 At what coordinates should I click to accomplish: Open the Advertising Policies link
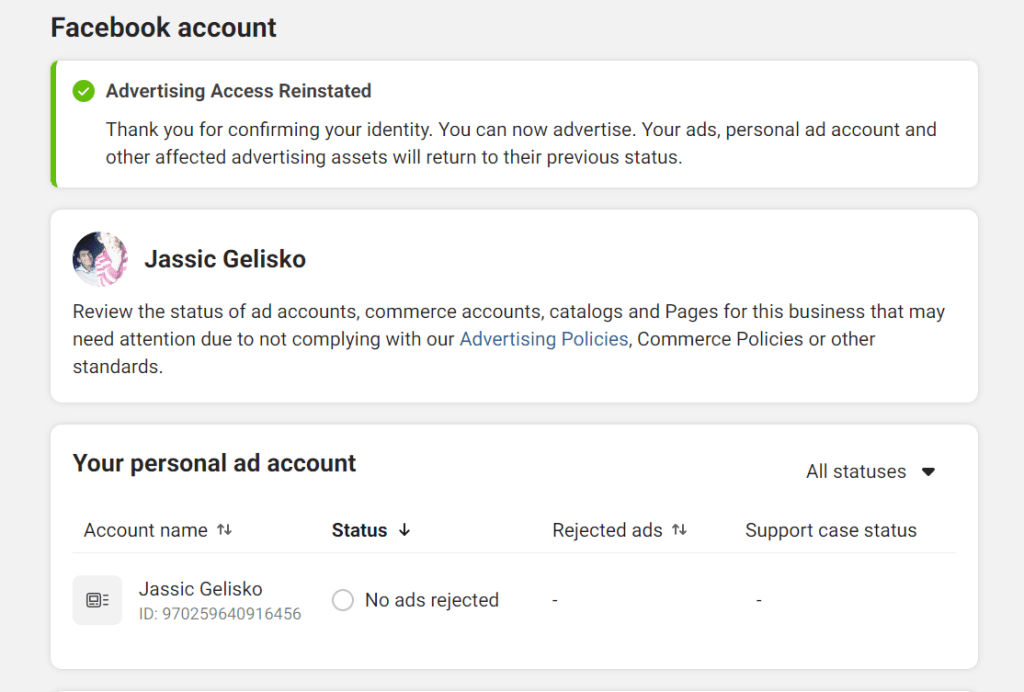[543, 339]
